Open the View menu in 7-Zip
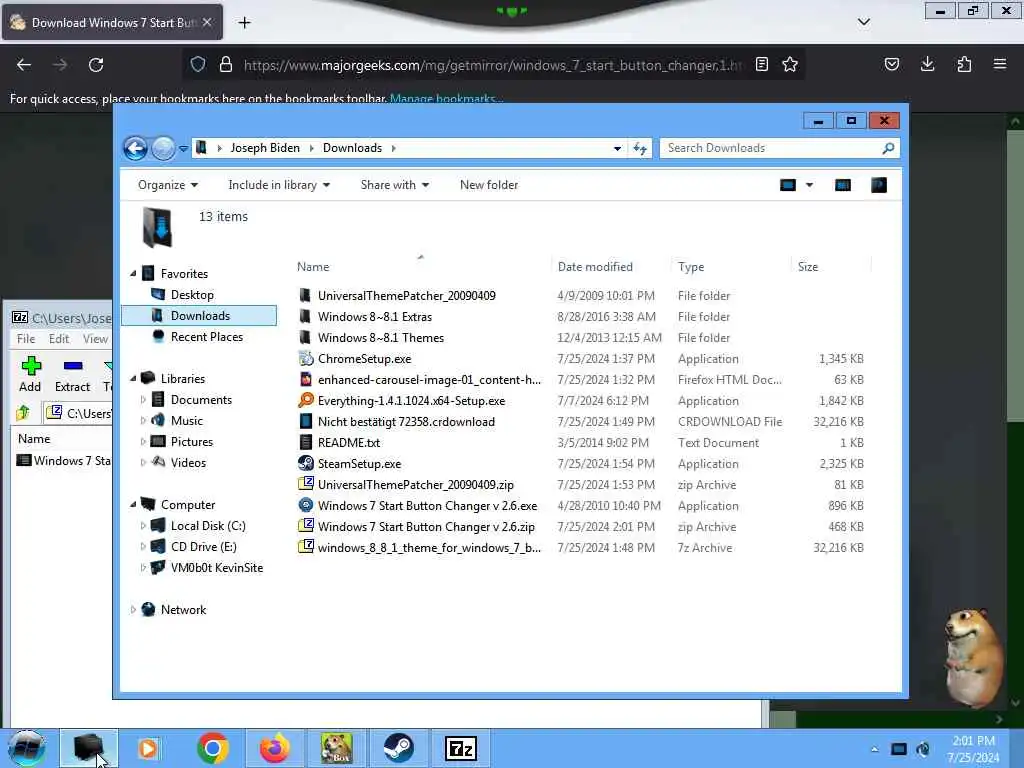The height and width of the screenshot is (768, 1024). [95, 339]
